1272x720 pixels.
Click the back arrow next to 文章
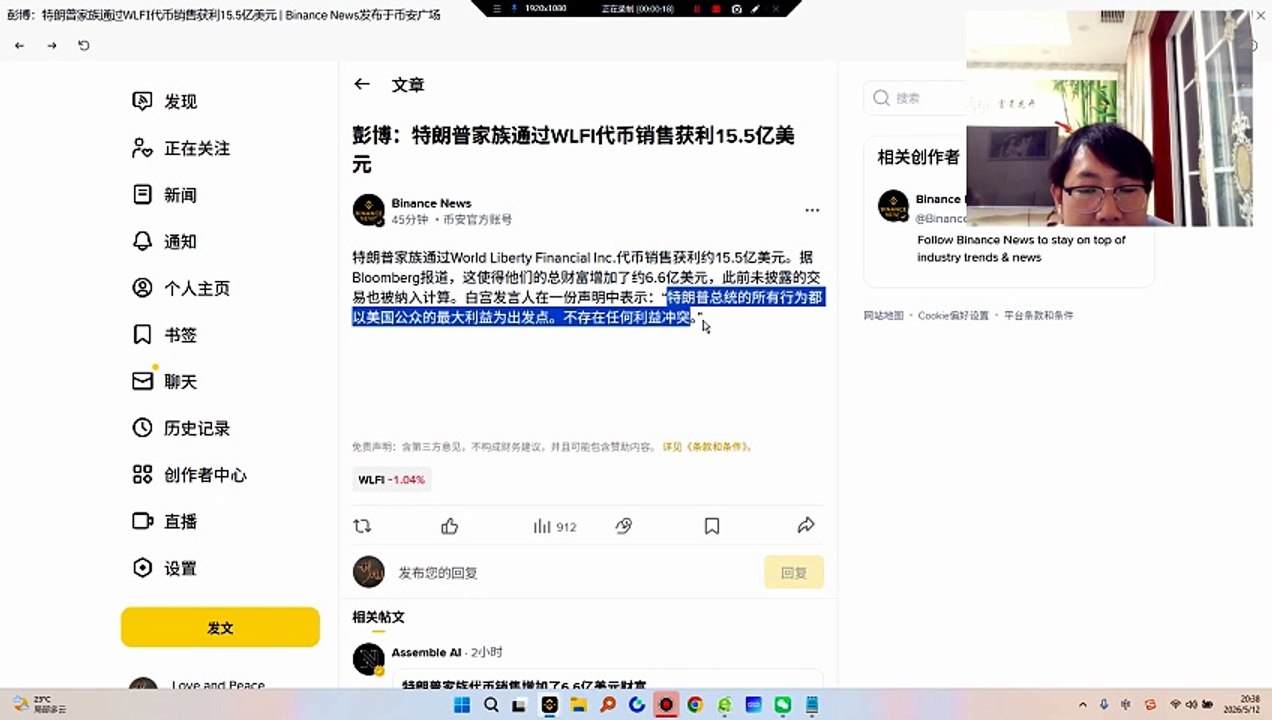pos(362,85)
